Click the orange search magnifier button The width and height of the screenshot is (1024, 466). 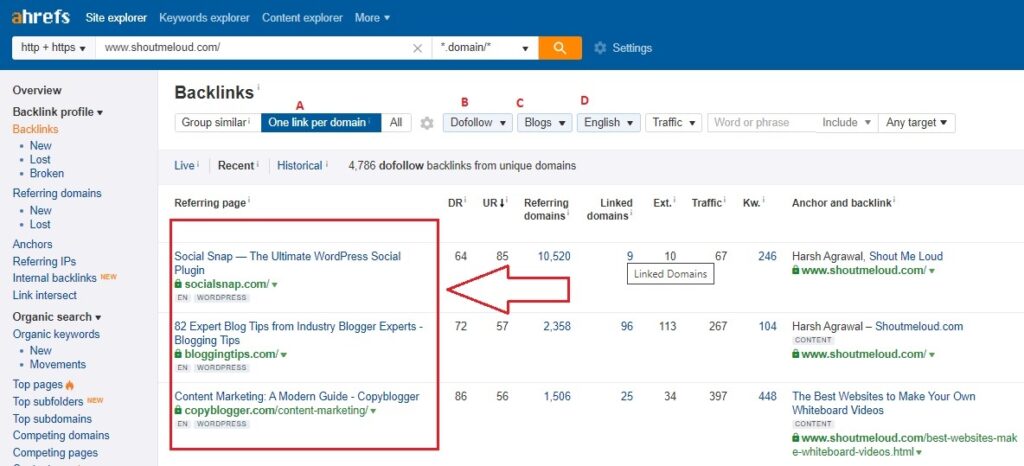pyautogui.click(x=560, y=48)
